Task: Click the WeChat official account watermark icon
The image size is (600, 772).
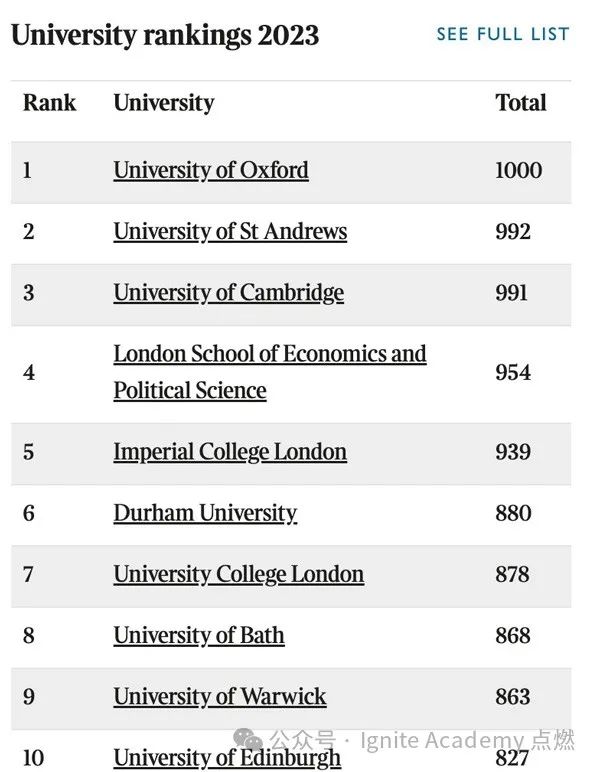Action: (250, 741)
